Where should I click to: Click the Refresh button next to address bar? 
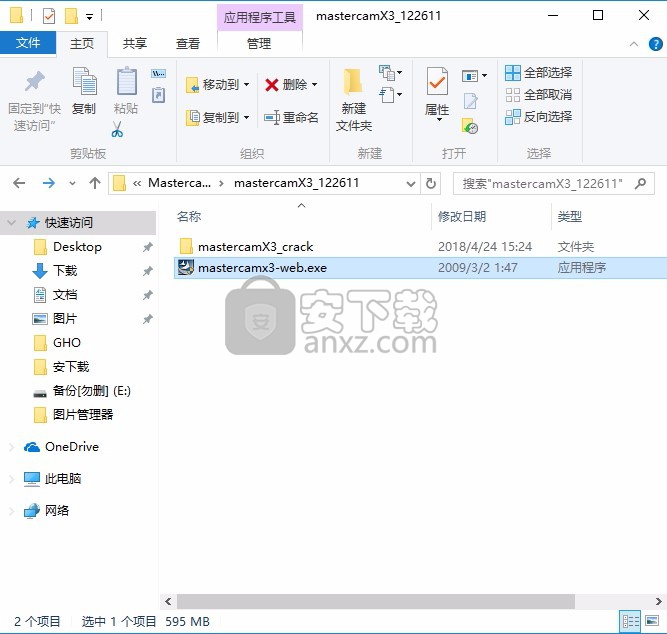[x=431, y=183]
